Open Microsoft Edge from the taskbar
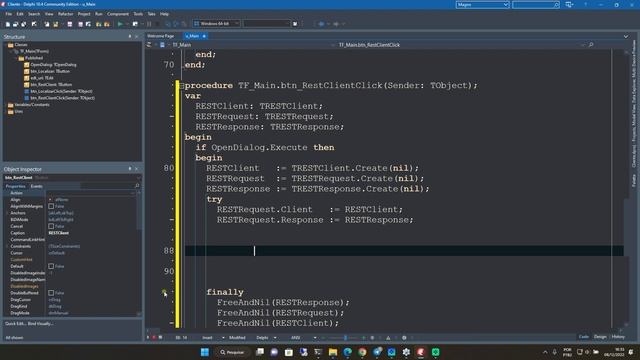640x360 pixels. pyautogui.click(x=348, y=352)
